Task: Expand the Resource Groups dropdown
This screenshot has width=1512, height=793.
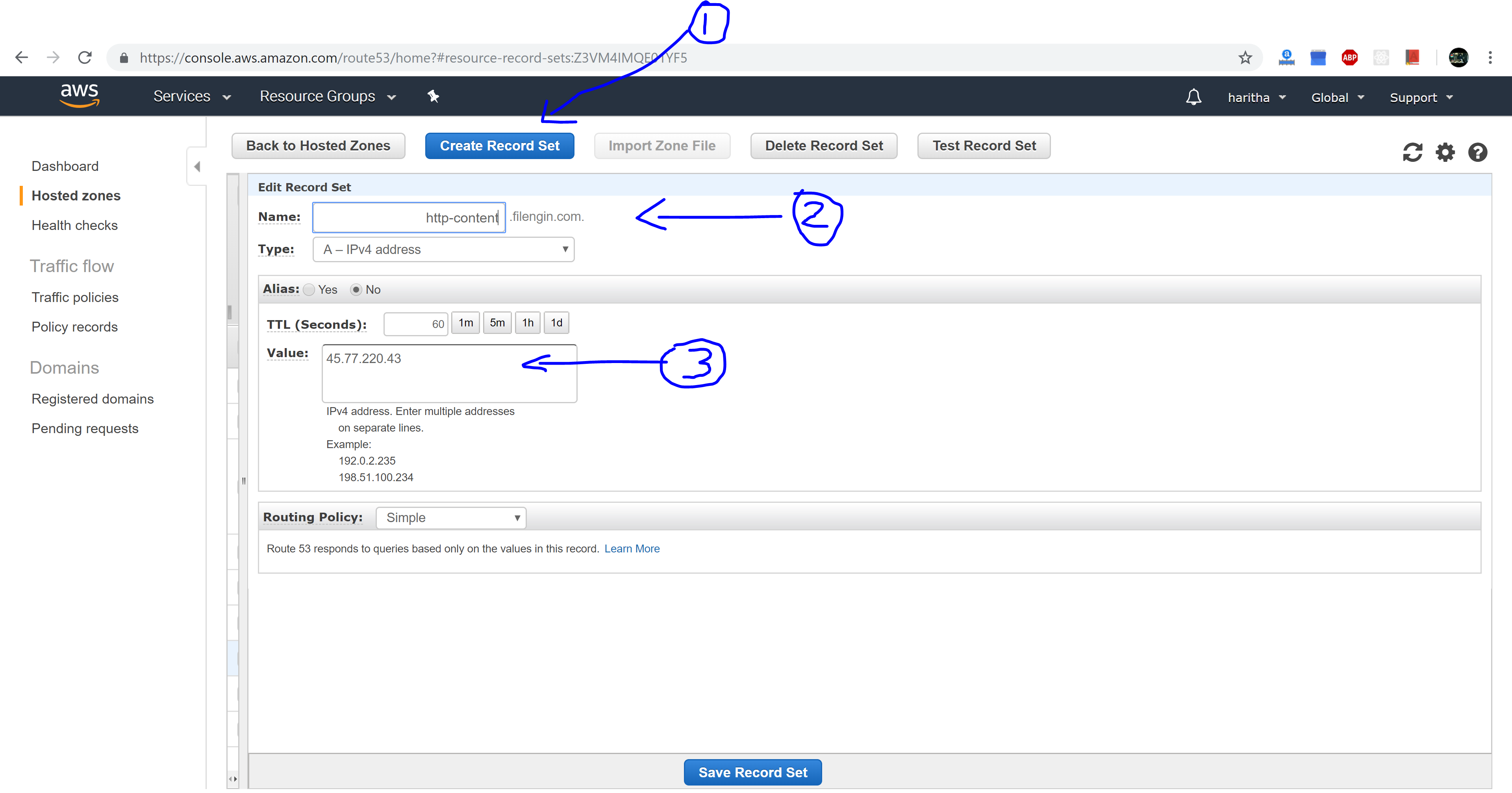Action: coord(328,96)
